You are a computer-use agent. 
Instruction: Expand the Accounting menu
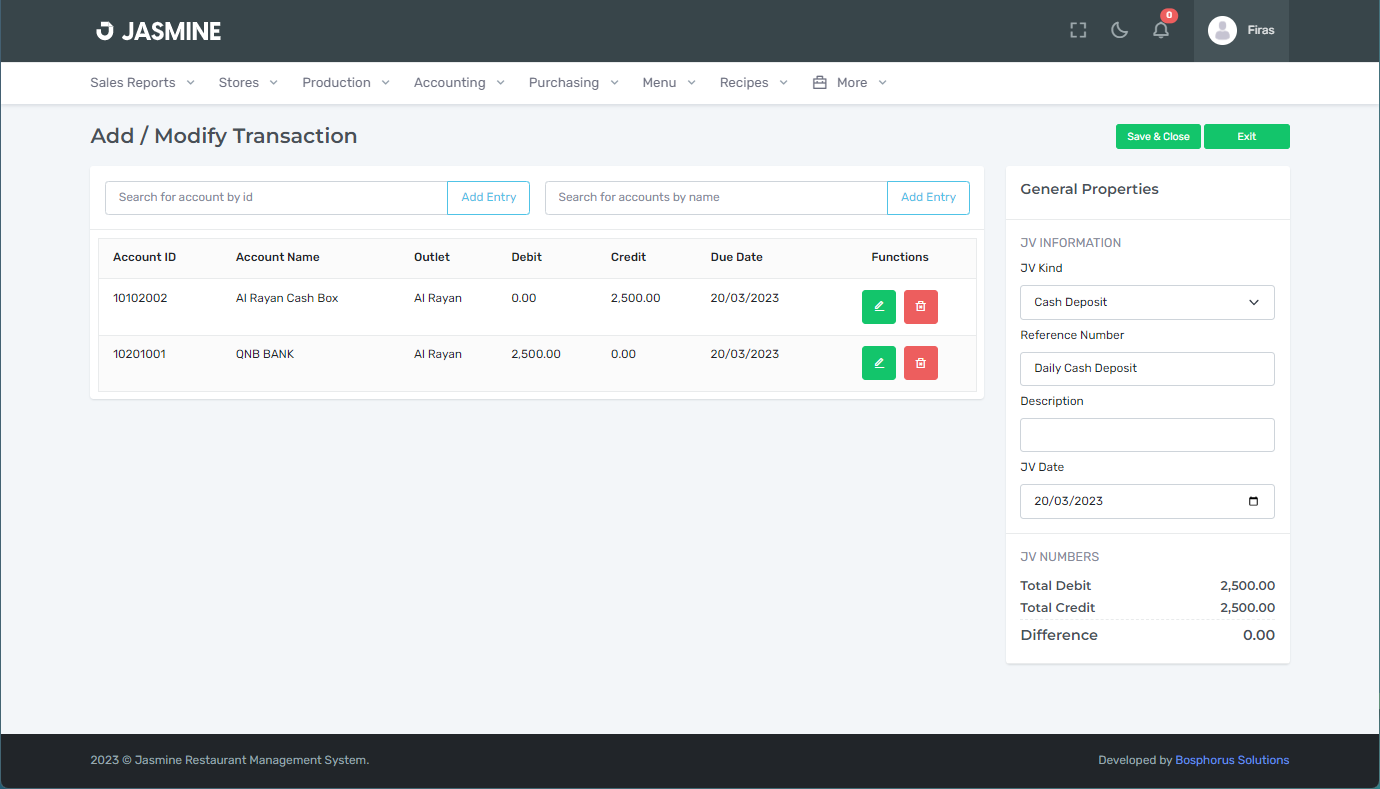coord(459,83)
